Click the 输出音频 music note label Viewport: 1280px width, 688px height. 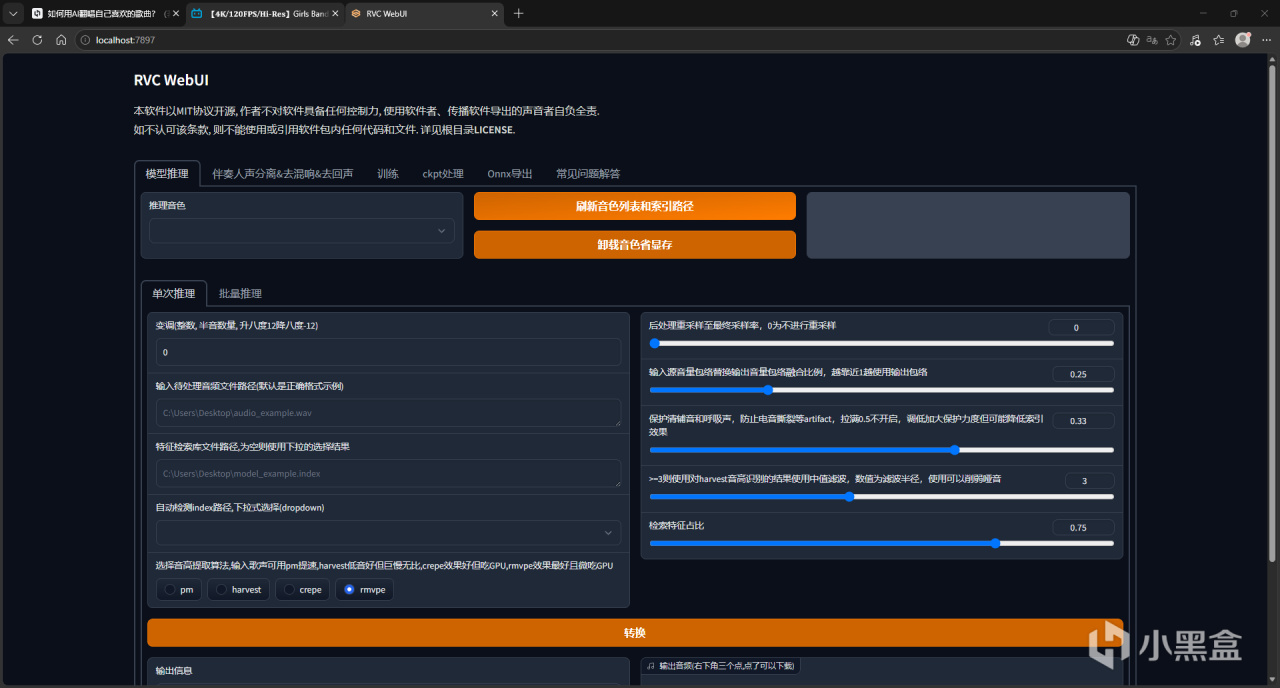[720, 665]
